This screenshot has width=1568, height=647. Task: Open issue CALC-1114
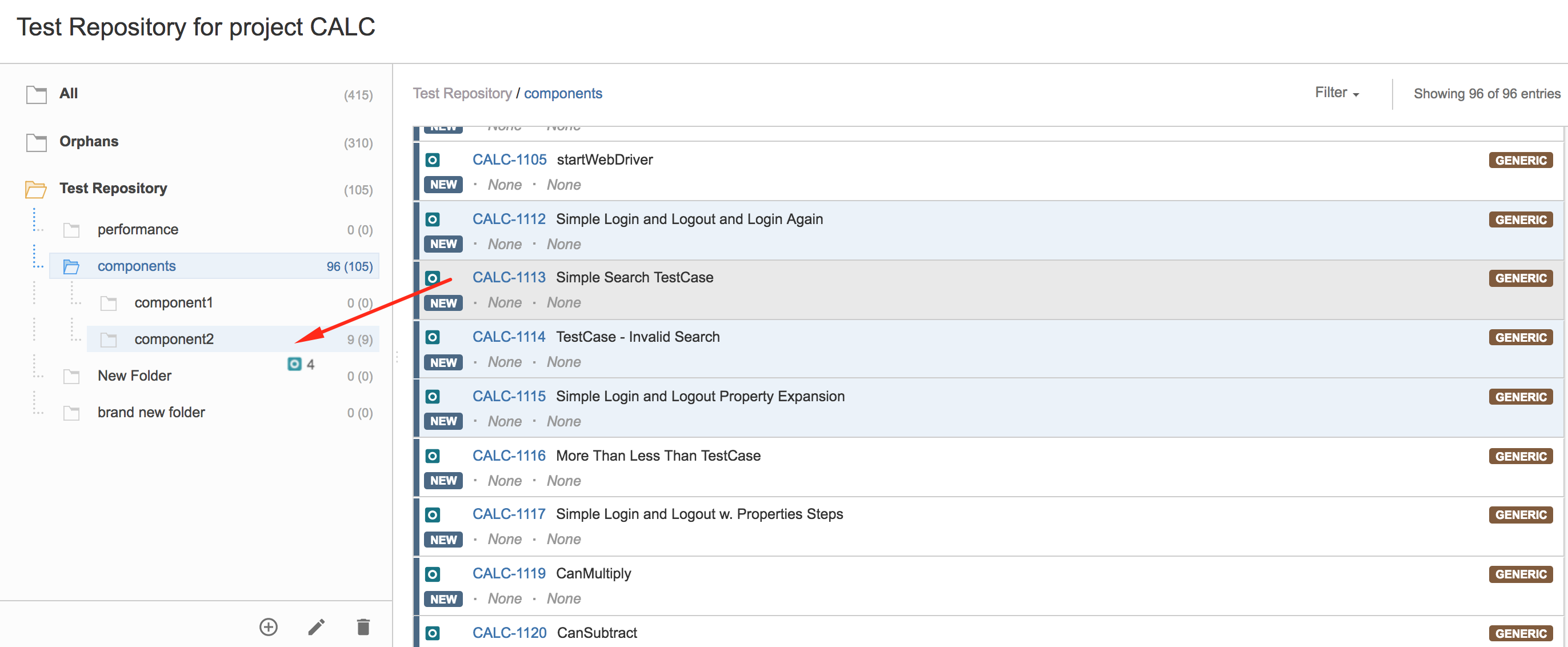[509, 337]
